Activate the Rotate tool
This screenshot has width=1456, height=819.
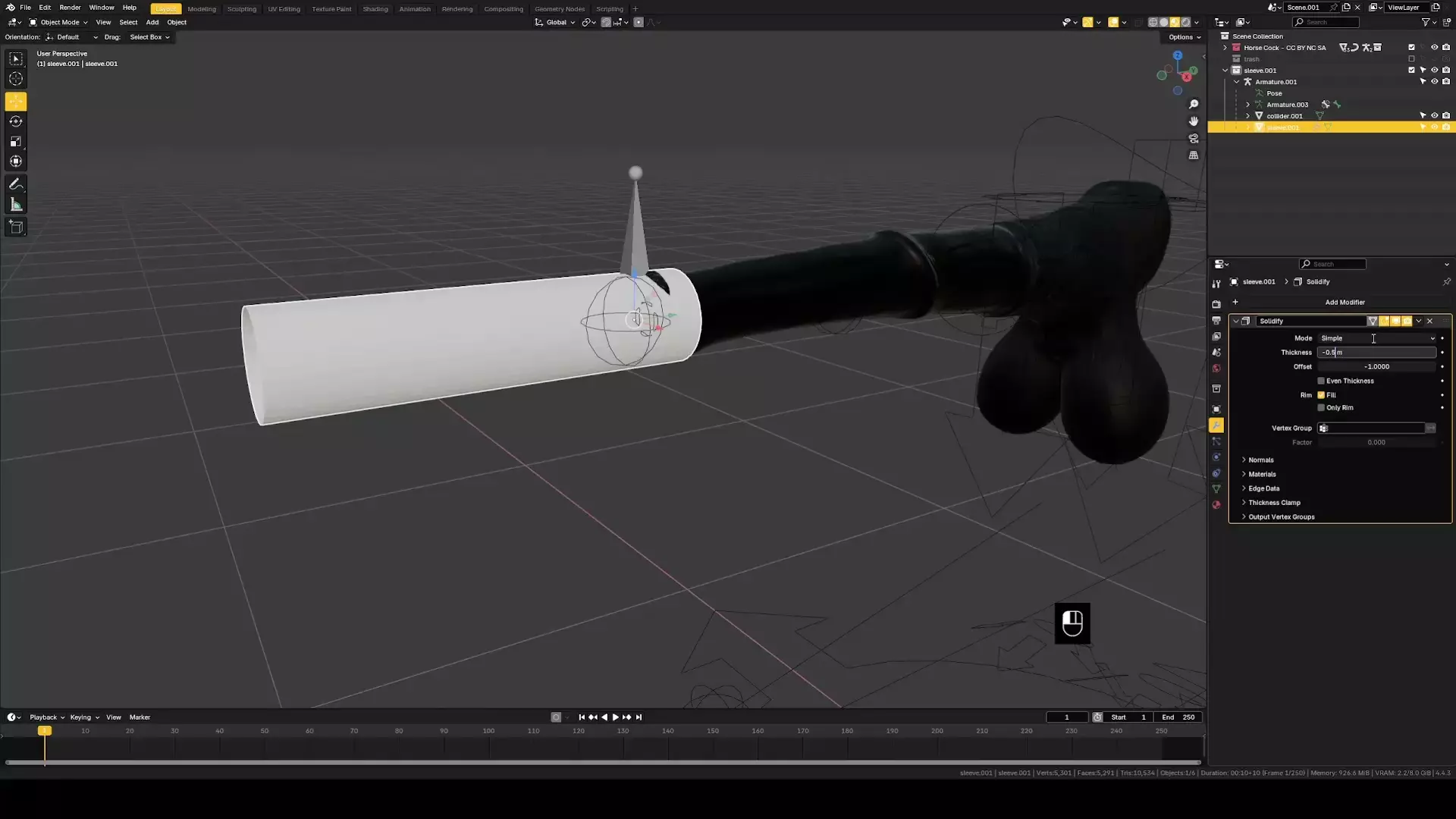15,121
